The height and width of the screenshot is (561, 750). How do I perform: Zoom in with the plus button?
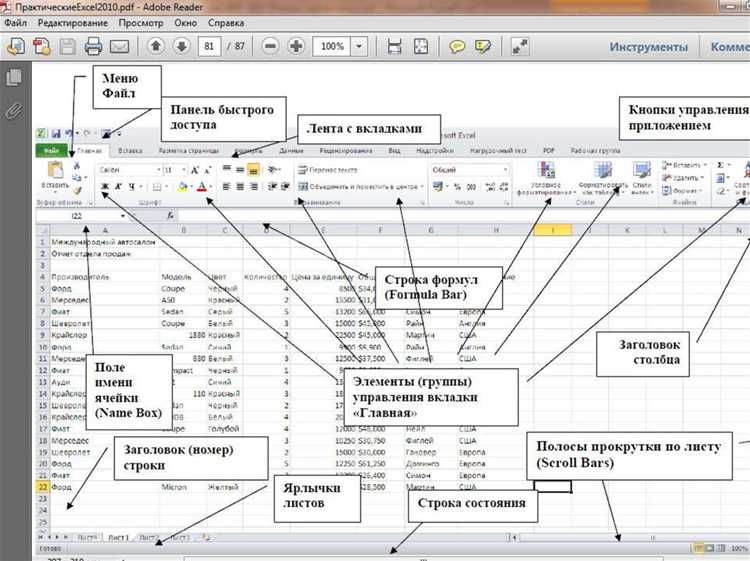pyautogui.click(x=297, y=46)
